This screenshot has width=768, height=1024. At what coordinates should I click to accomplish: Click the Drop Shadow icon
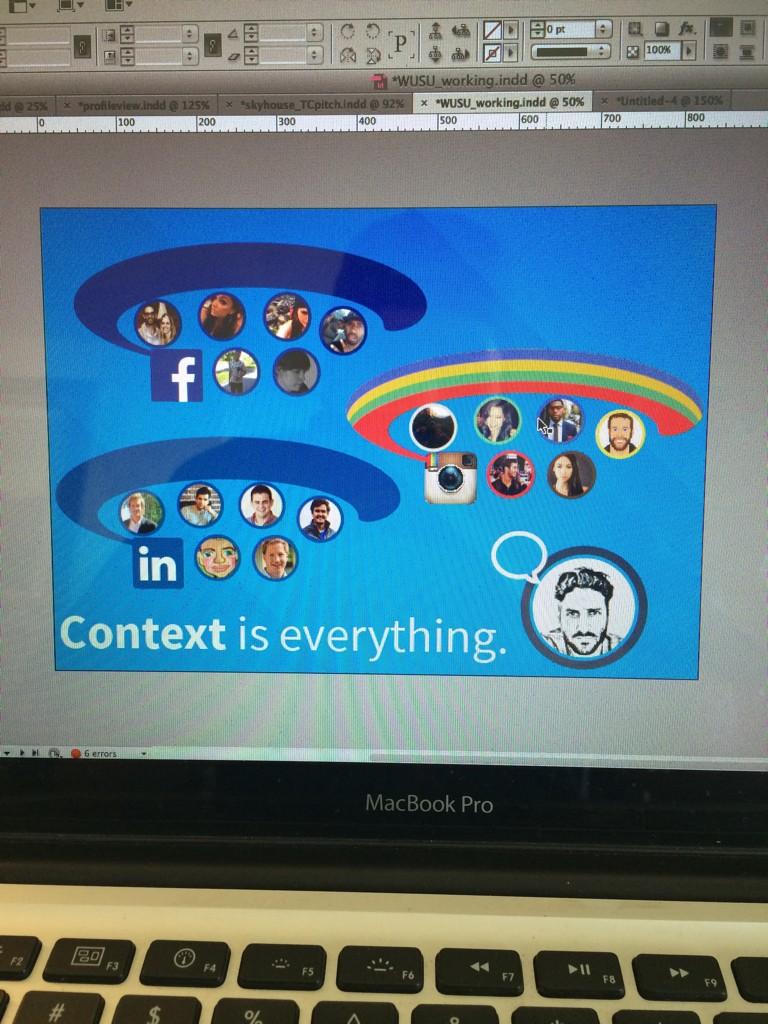(x=662, y=29)
